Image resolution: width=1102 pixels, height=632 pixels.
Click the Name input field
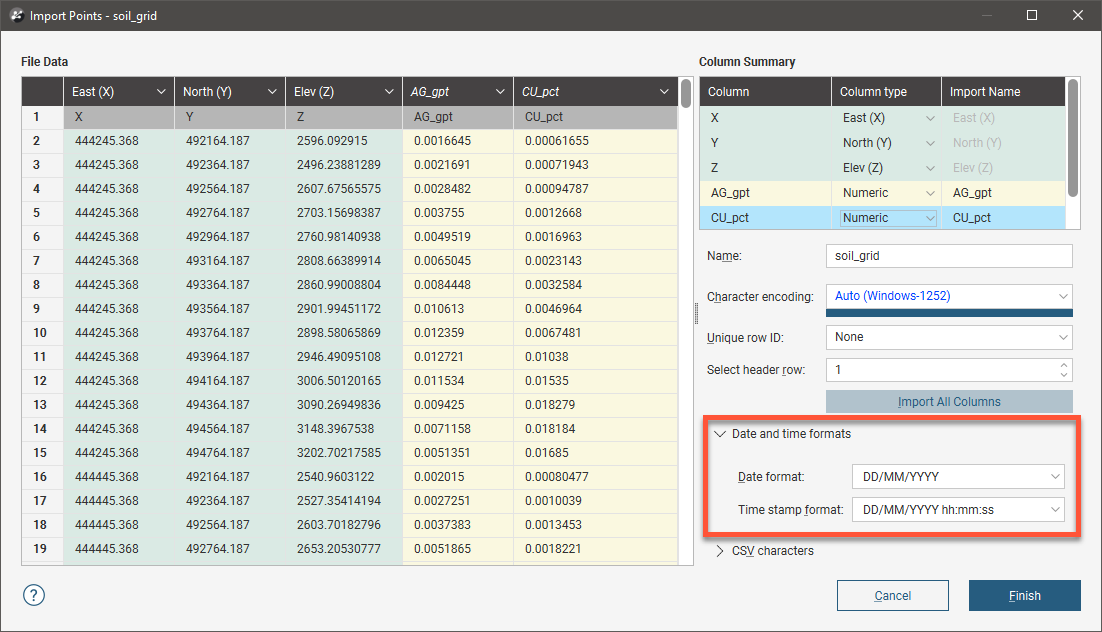click(948, 256)
